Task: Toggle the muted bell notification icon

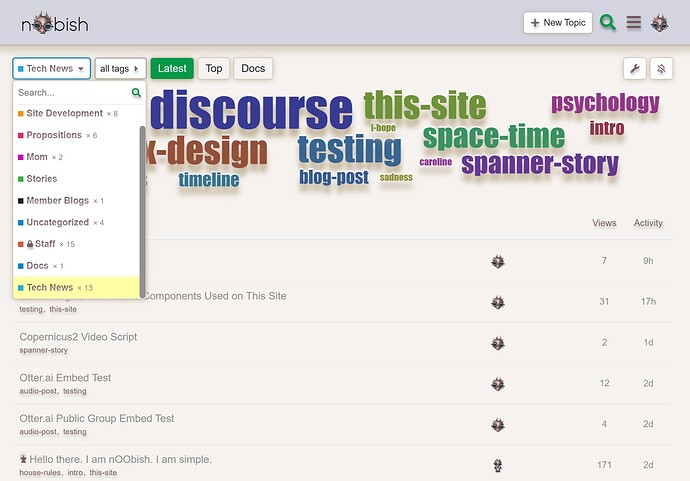Action: [x=661, y=69]
